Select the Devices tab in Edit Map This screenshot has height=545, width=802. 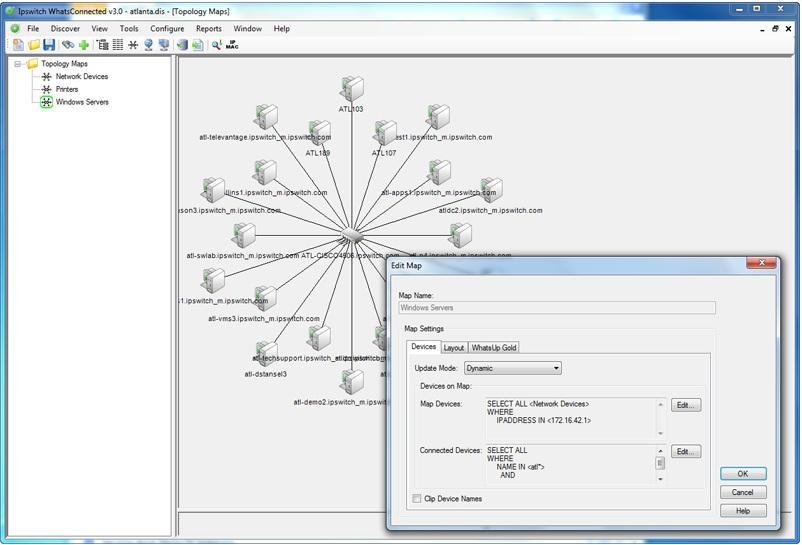pos(424,347)
